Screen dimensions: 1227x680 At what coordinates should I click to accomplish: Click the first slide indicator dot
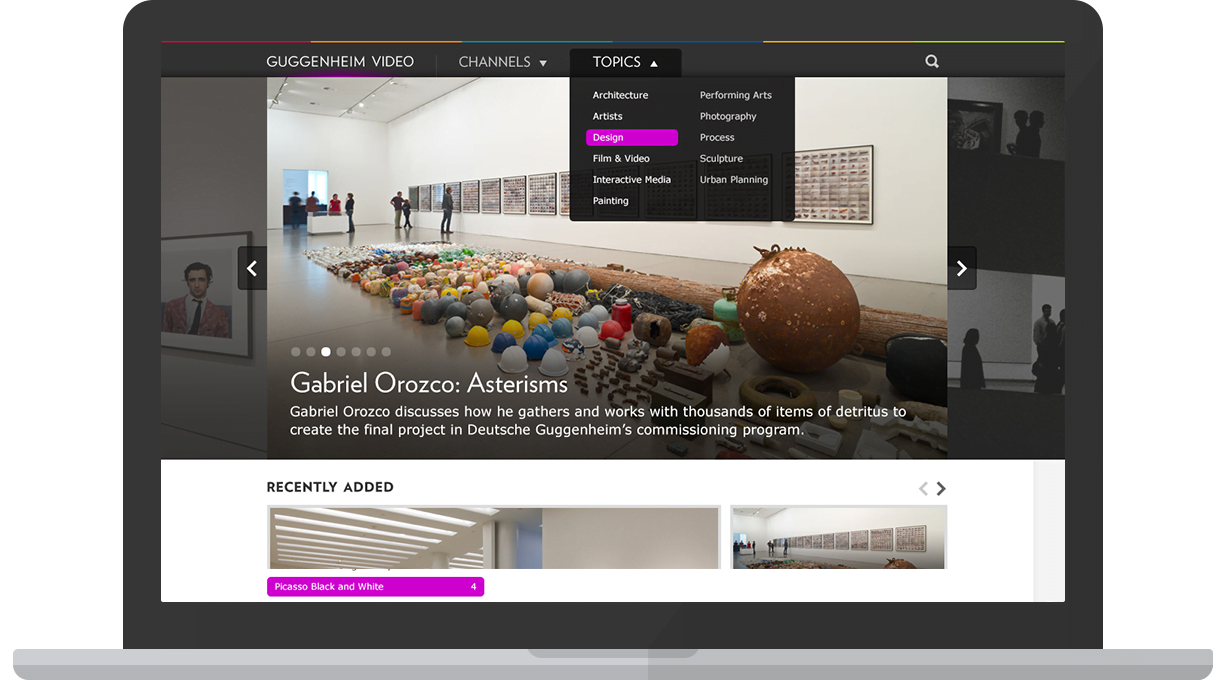pos(295,351)
